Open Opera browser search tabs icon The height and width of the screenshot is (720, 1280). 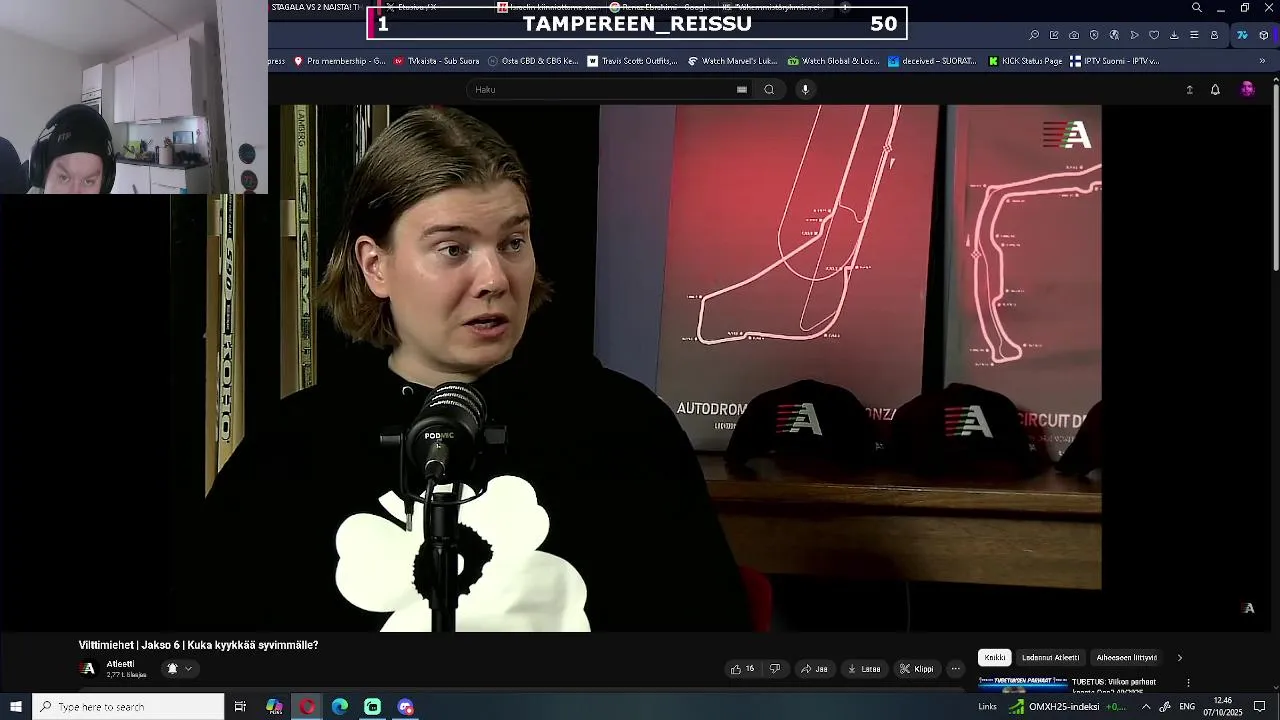click(1197, 8)
